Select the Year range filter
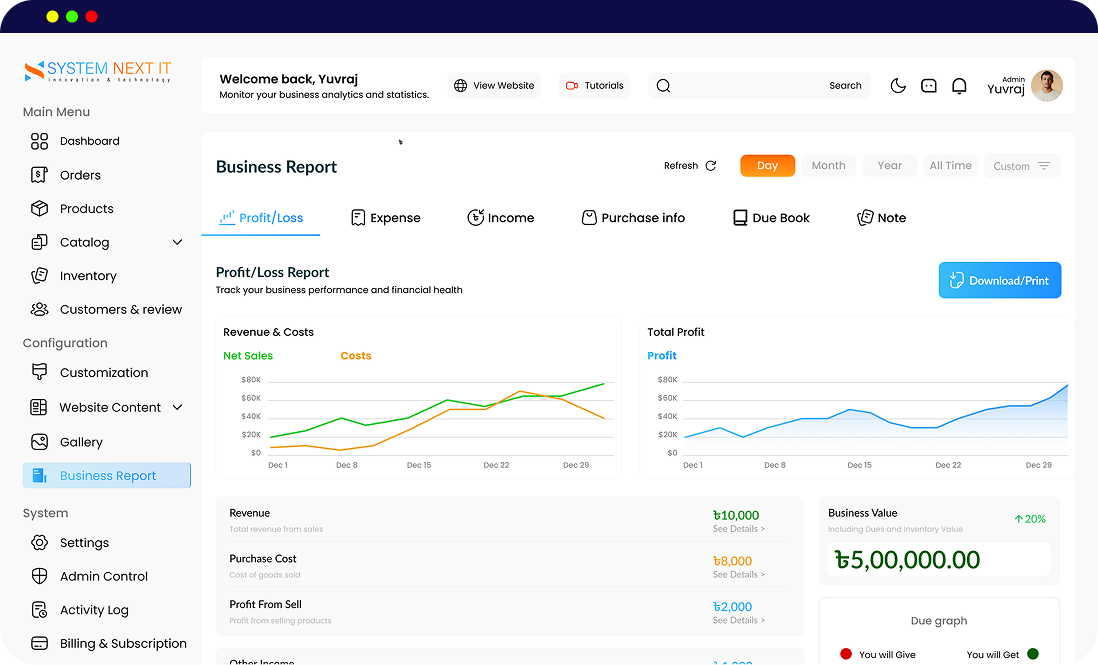Image resolution: width=1098 pixels, height=665 pixels. pos(889,166)
